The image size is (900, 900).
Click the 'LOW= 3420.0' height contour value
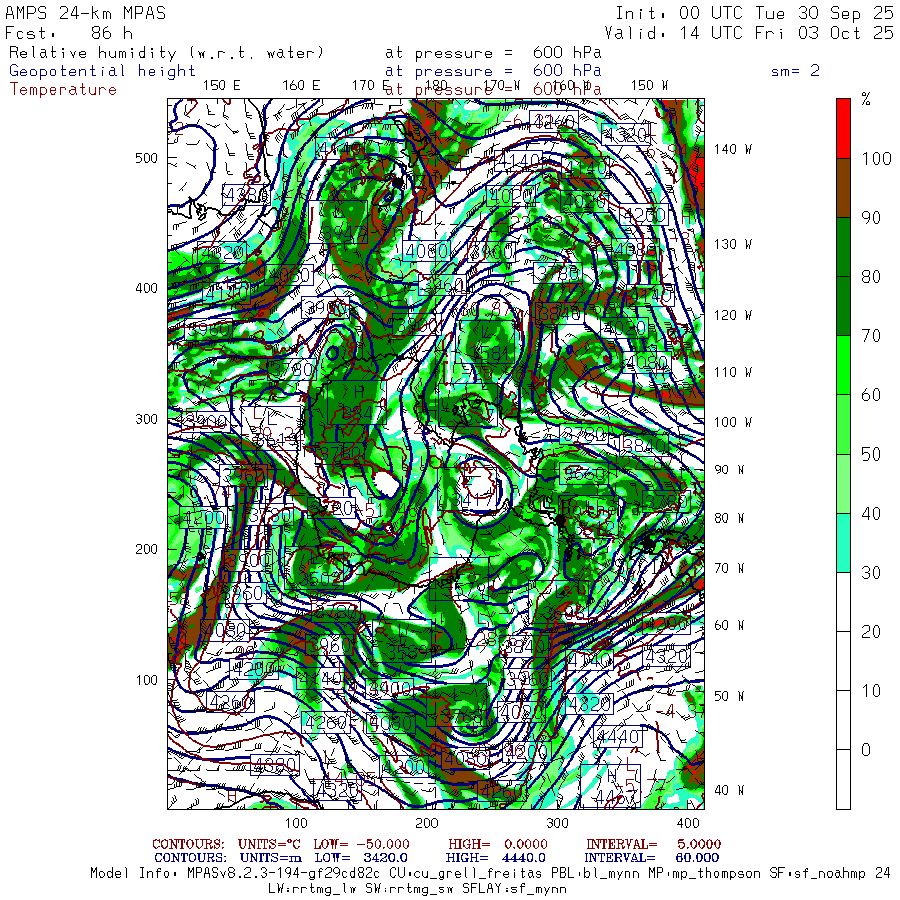point(361,858)
